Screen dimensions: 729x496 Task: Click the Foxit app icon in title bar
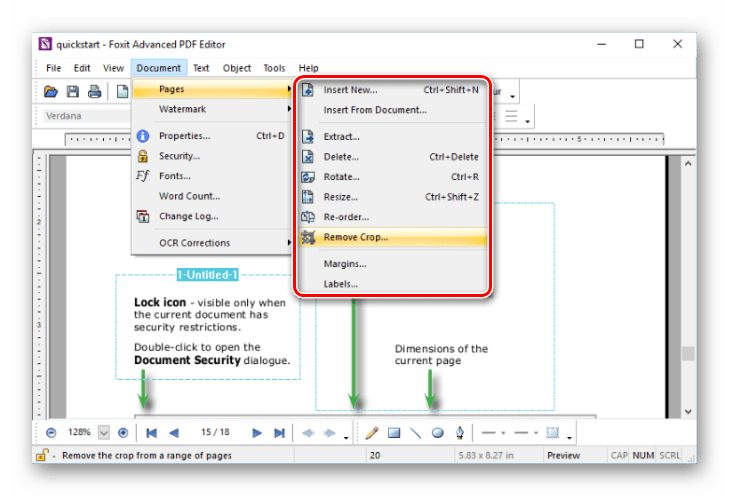(45, 44)
